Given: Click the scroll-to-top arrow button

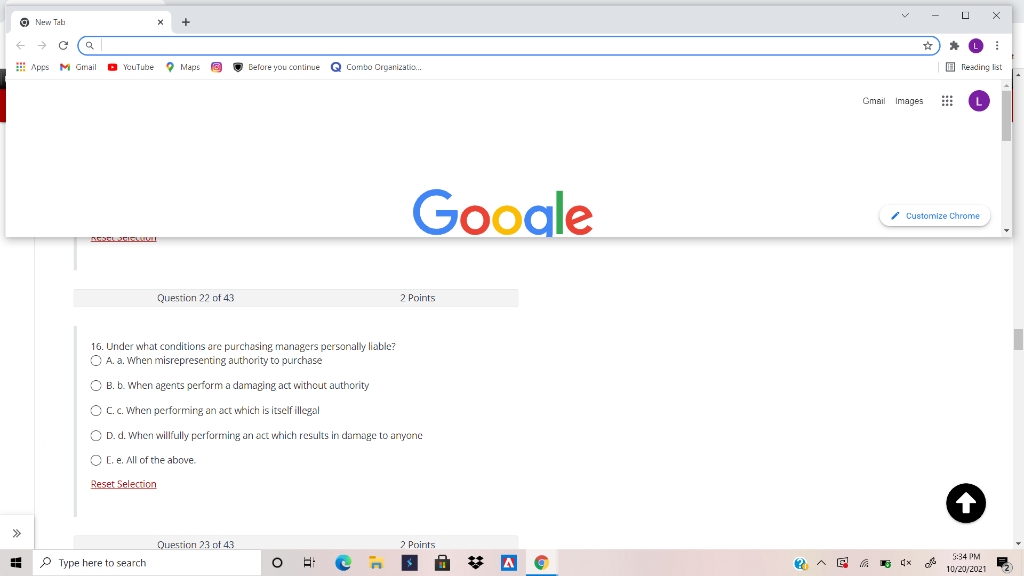Looking at the screenshot, I should [965, 503].
